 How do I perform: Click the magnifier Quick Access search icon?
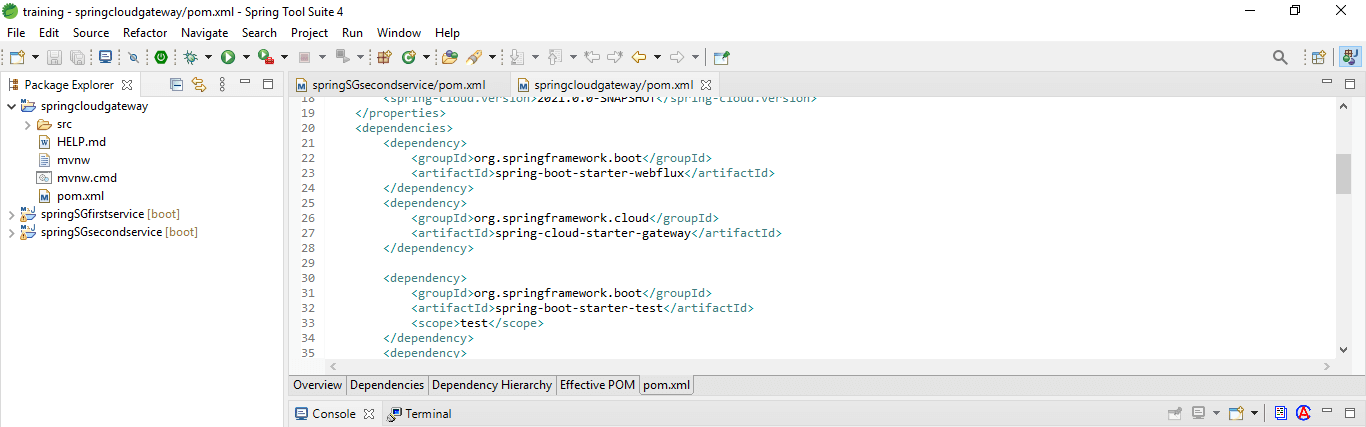point(1280,57)
